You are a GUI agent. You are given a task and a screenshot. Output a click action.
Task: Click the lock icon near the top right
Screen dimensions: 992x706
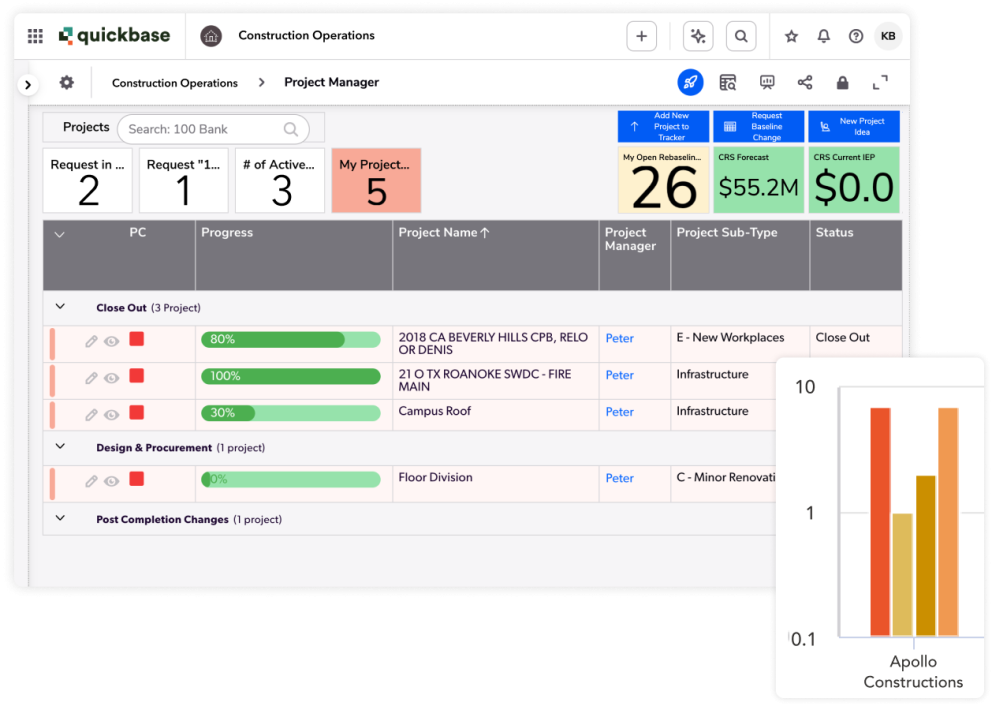click(842, 82)
